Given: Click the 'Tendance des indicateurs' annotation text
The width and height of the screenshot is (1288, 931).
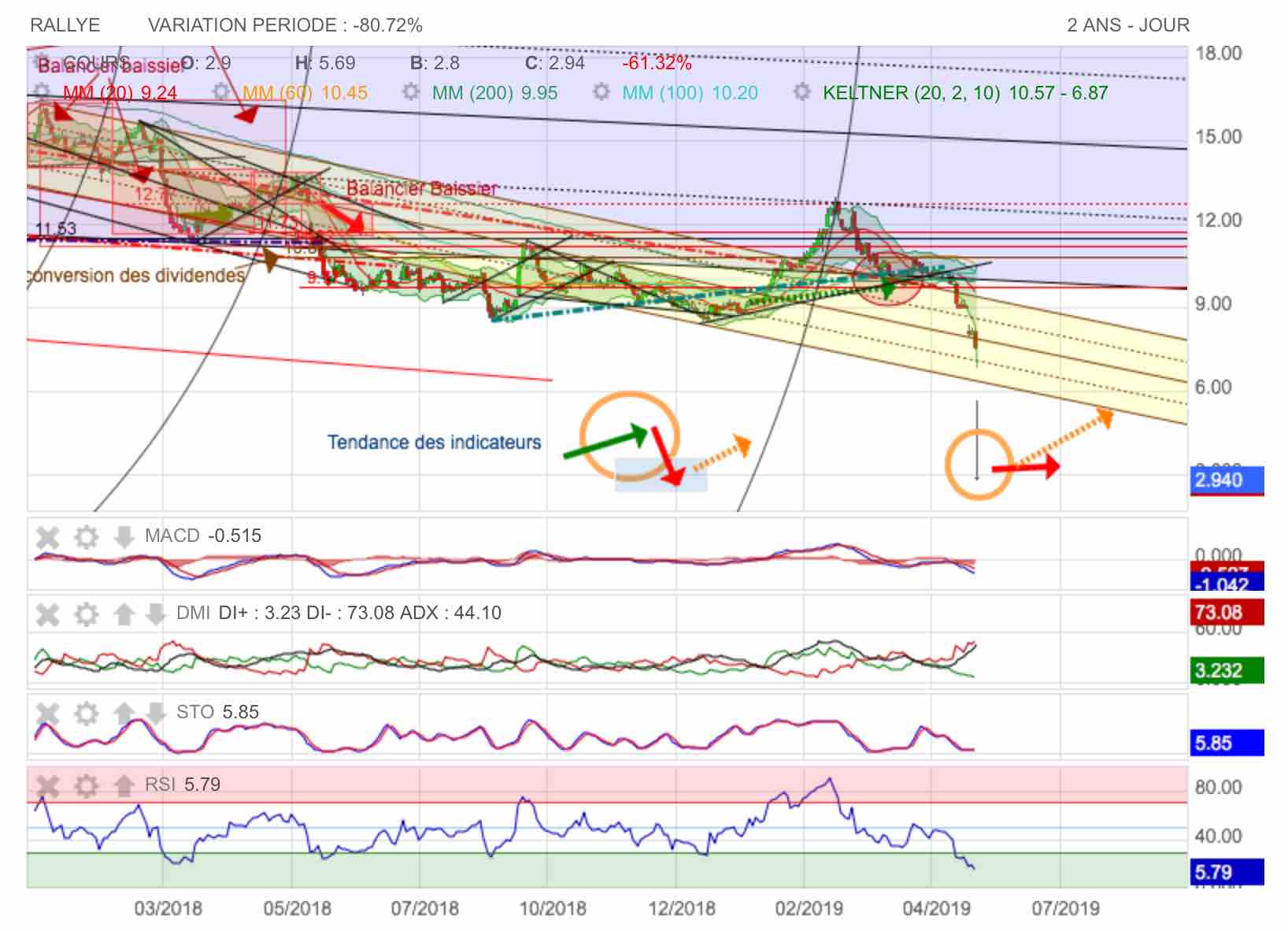Looking at the screenshot, I should 434,443.
